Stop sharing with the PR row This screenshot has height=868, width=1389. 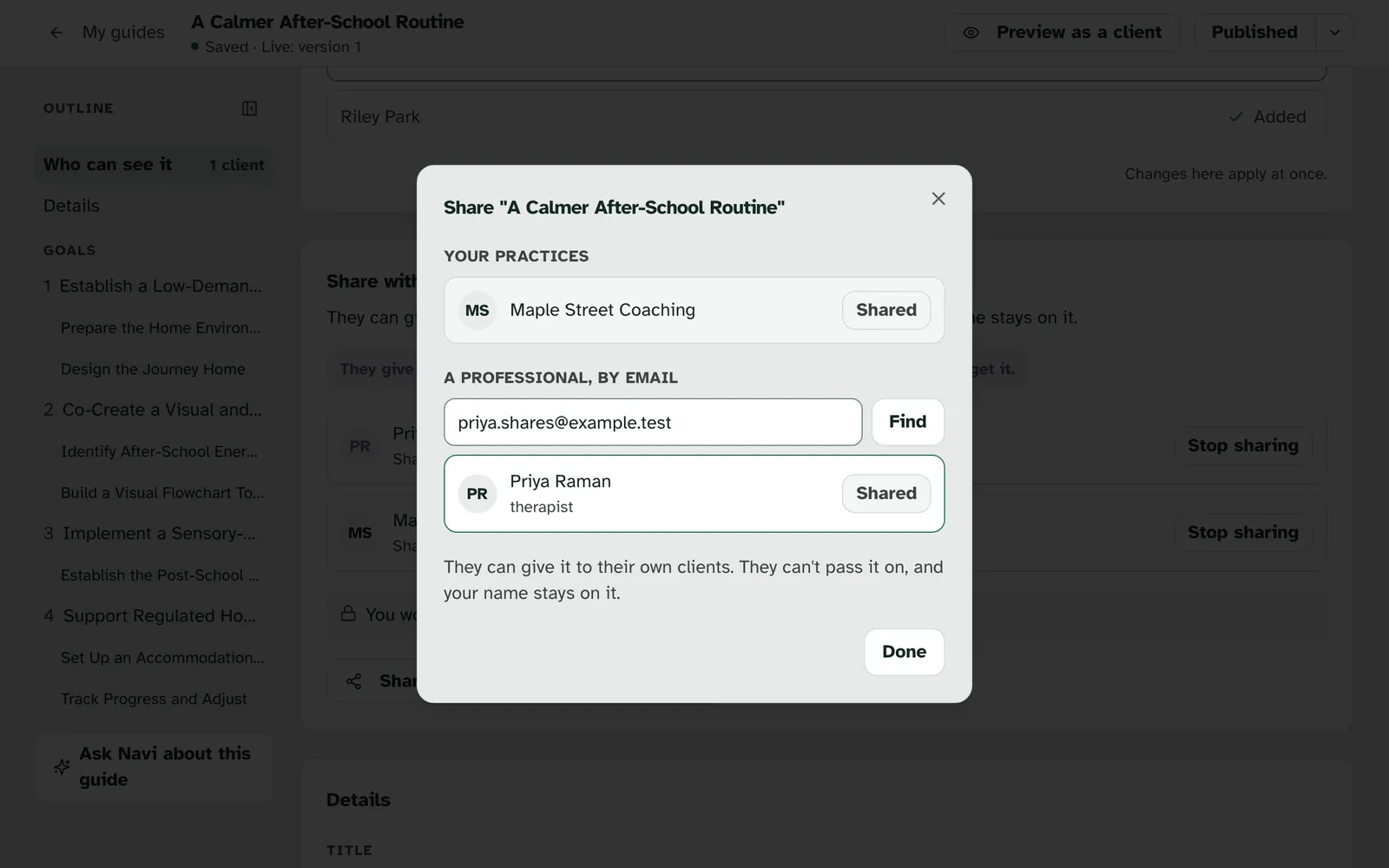coord(1243,445)
